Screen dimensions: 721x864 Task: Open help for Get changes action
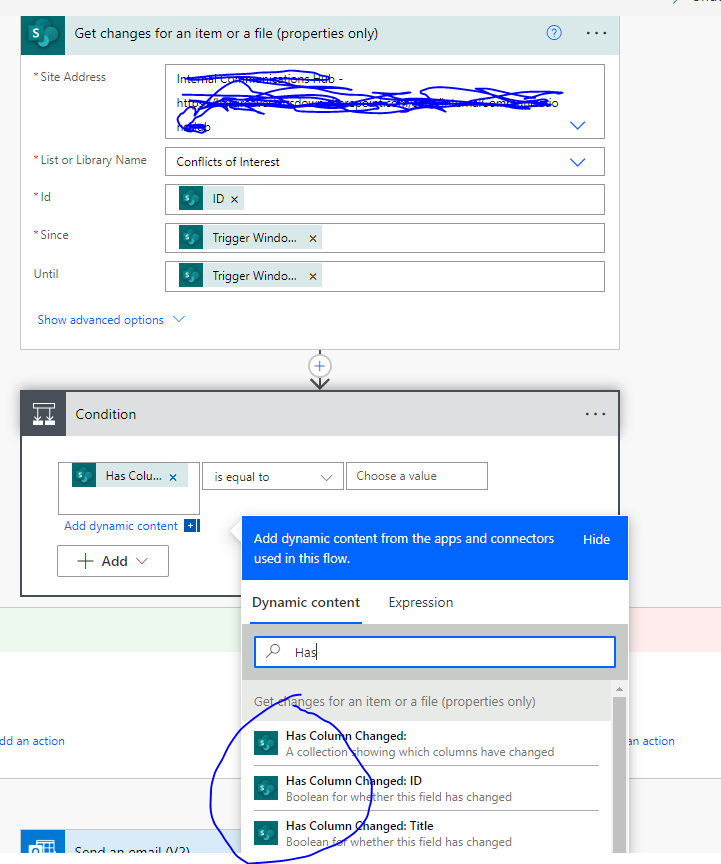pos(554,33)
